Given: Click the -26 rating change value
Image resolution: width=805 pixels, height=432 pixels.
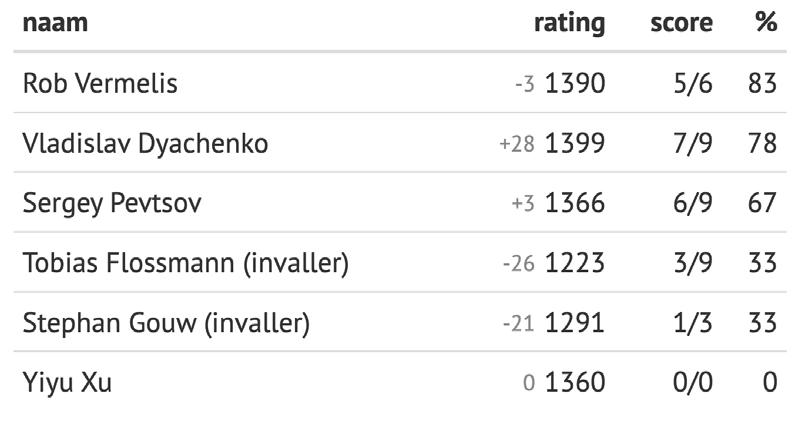Looking at the screenshot, I should [519, 264].
